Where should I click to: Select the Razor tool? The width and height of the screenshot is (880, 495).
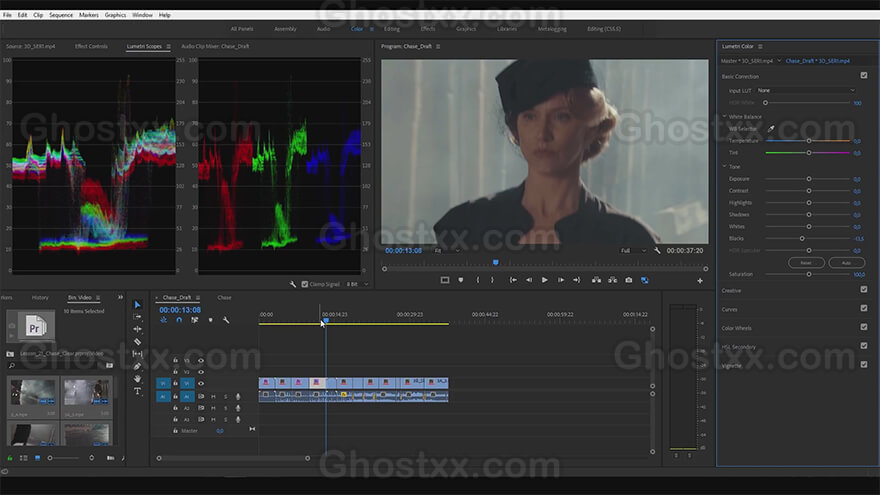click(138, 341)
